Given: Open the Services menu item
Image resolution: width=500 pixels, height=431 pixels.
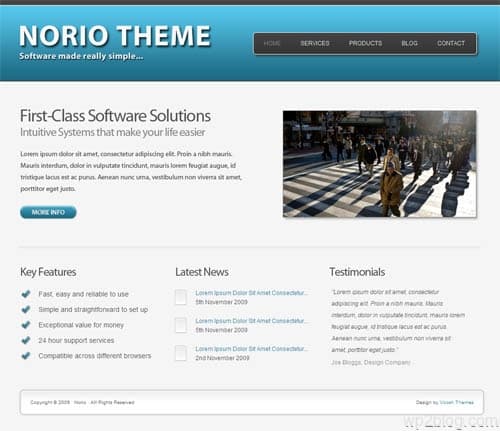Looking at the screenshot, I should coord(315,43).
